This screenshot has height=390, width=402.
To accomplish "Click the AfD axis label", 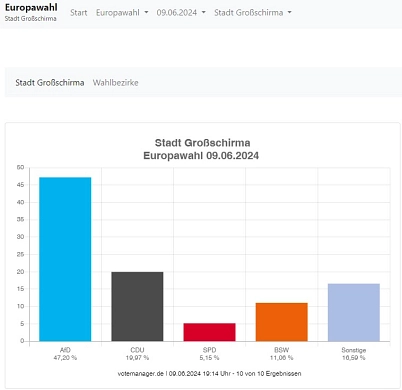I will click(x=65, y=350).
